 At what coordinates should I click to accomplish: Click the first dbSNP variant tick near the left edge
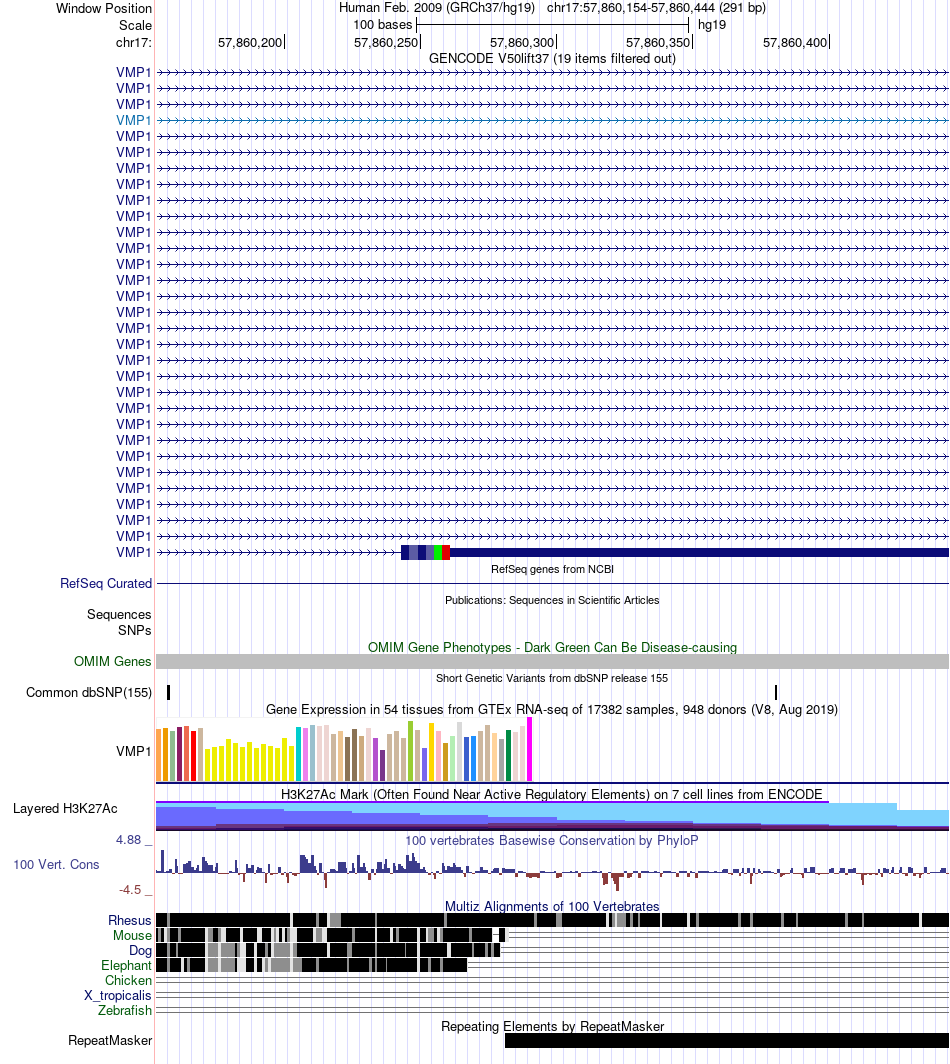168,692
